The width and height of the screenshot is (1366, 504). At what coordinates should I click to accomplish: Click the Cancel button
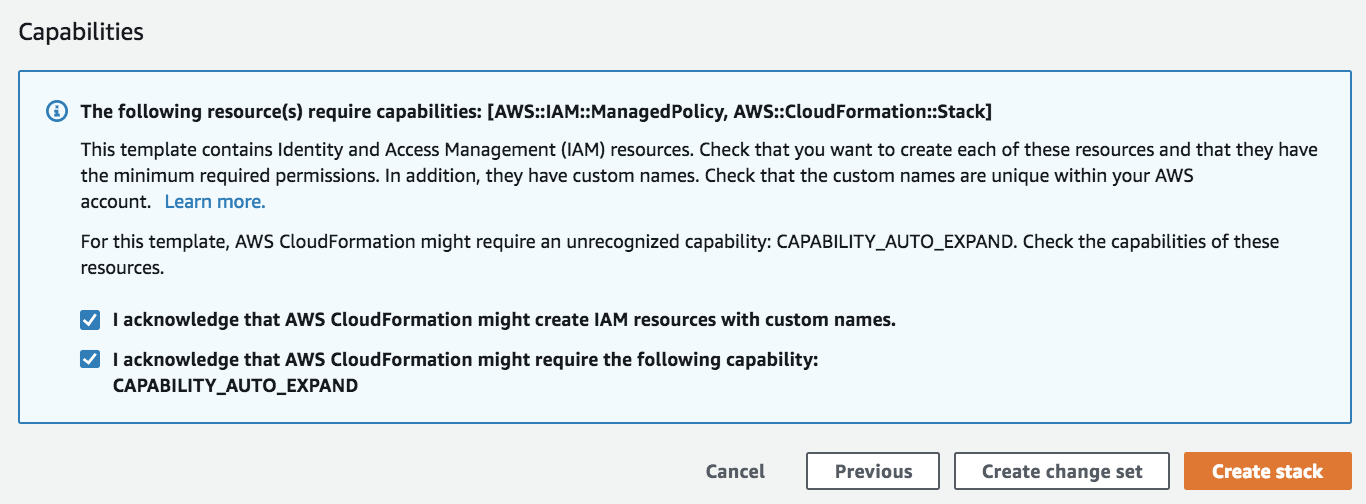point(735,471)
